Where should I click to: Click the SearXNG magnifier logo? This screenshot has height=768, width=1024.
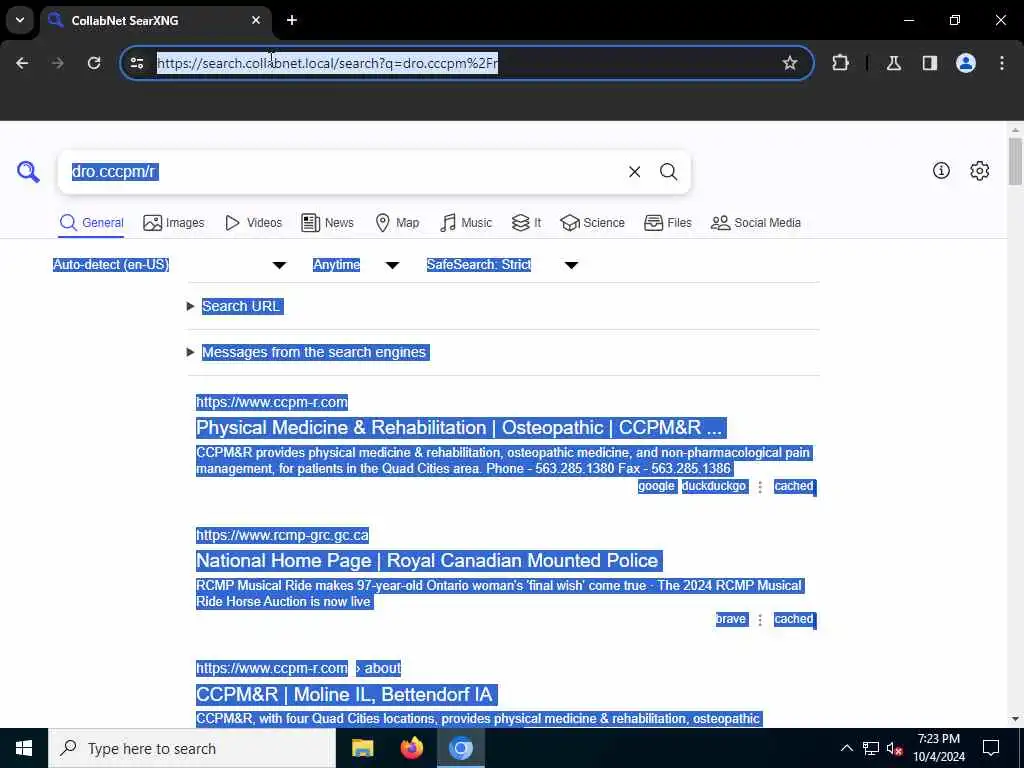click(28, 172)
